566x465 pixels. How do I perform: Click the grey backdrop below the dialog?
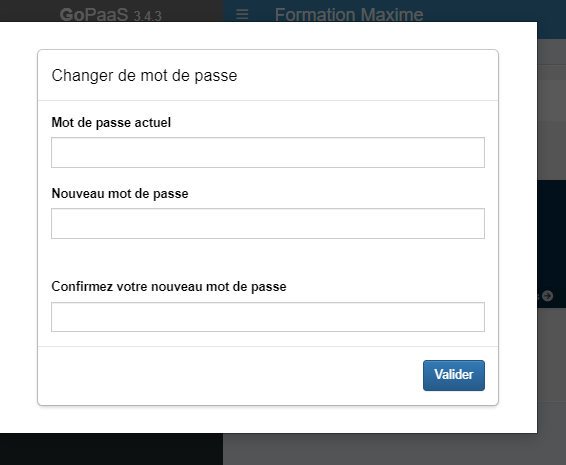tap(394, 449)
